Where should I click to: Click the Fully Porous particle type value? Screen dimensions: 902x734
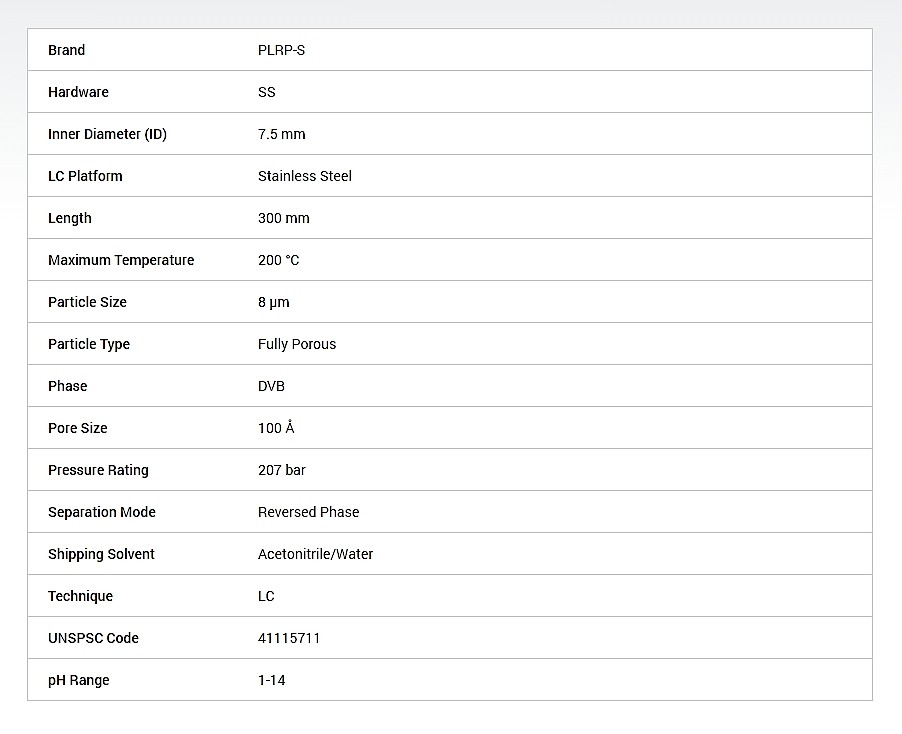click(x=297, y=344)
